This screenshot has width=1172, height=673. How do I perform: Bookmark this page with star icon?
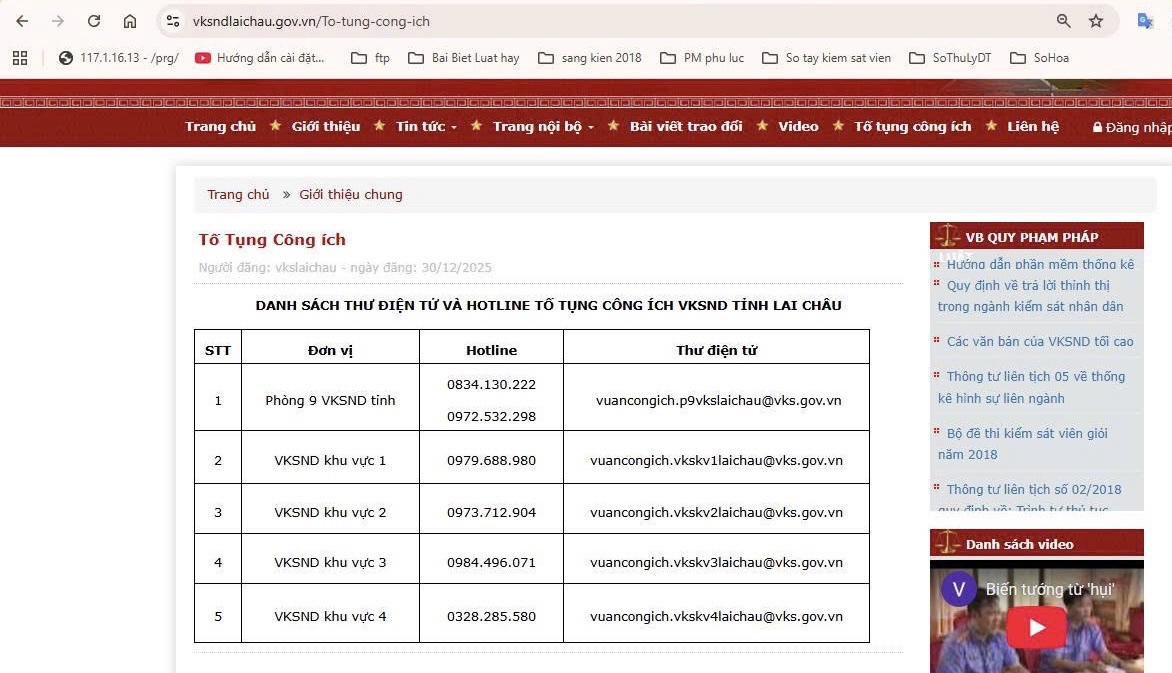click(x=1096, y=21)
